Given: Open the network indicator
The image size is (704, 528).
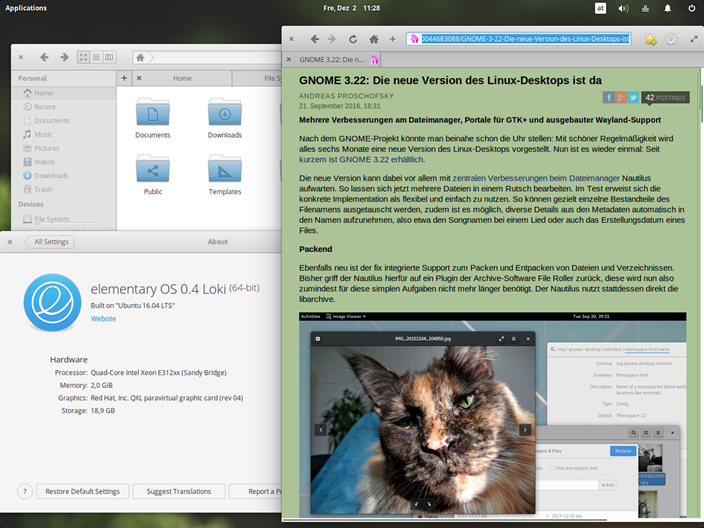Looking at the screenshot, I should click(645, 8).
